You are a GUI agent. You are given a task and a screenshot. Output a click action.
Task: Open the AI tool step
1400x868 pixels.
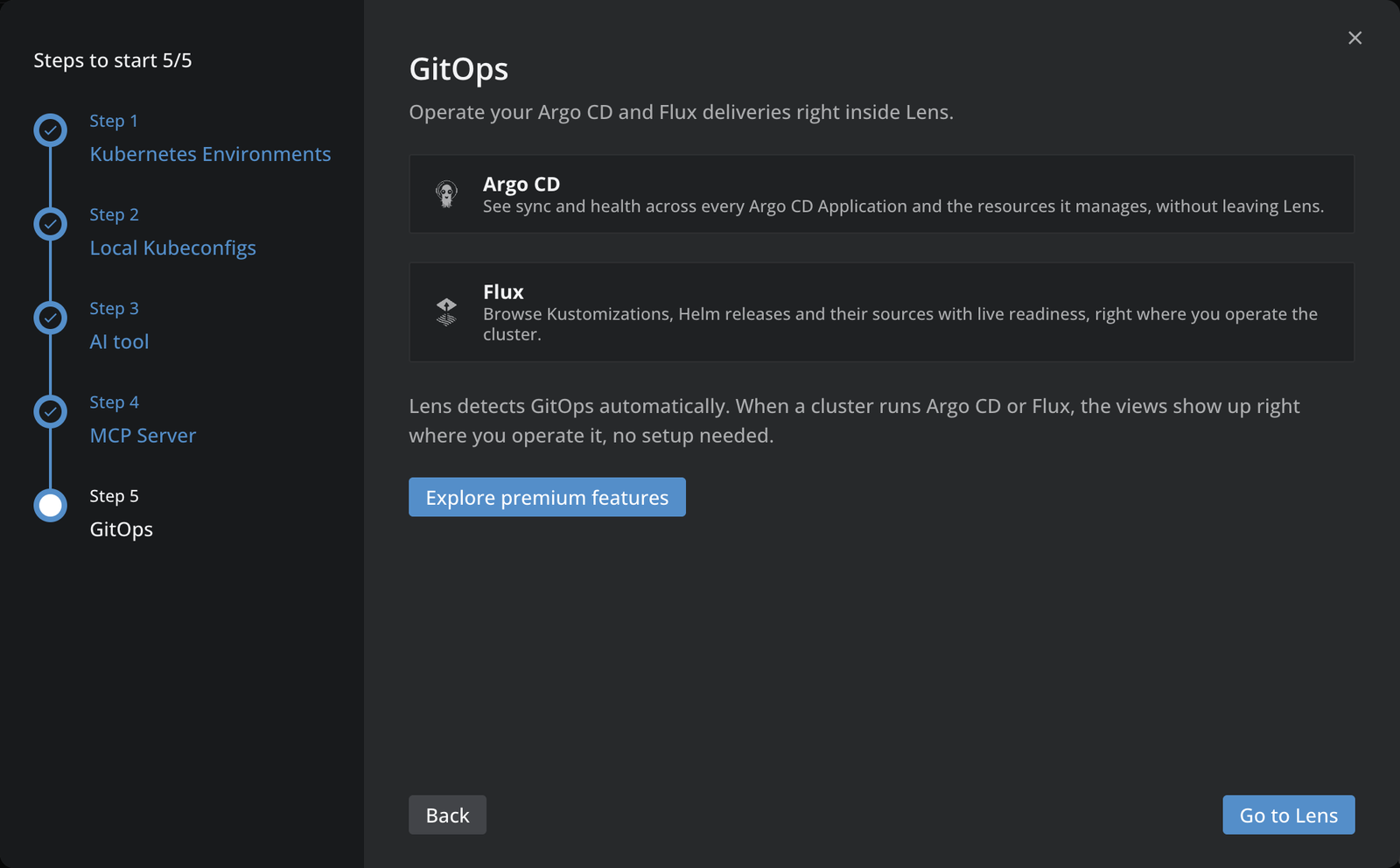119,341
